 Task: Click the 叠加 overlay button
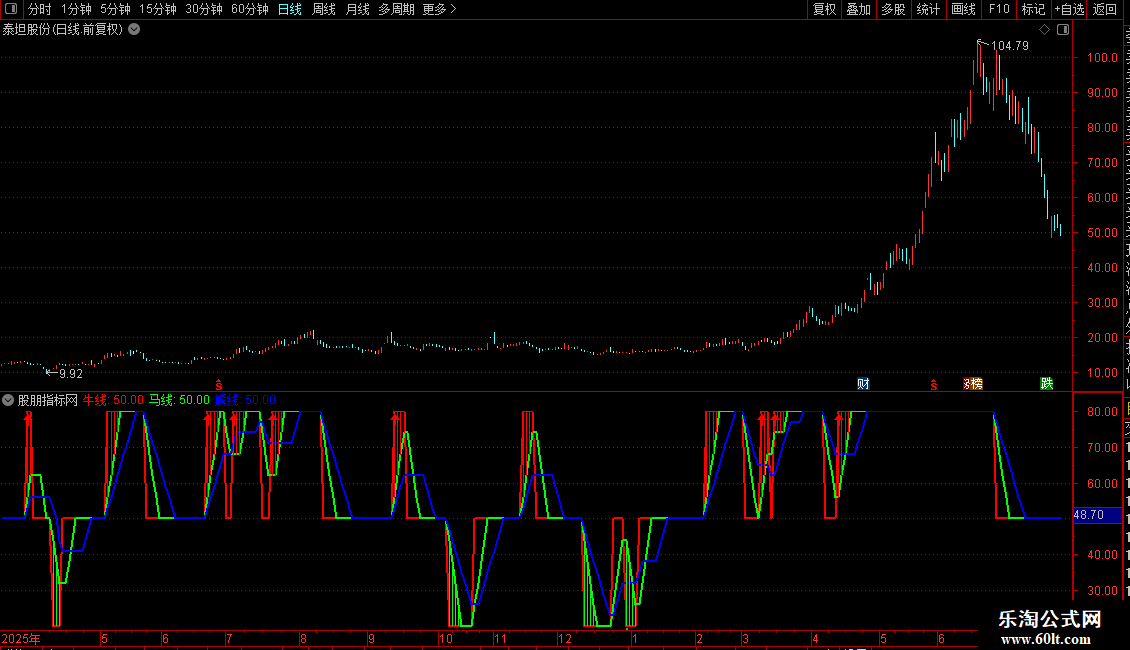point(858,9)
